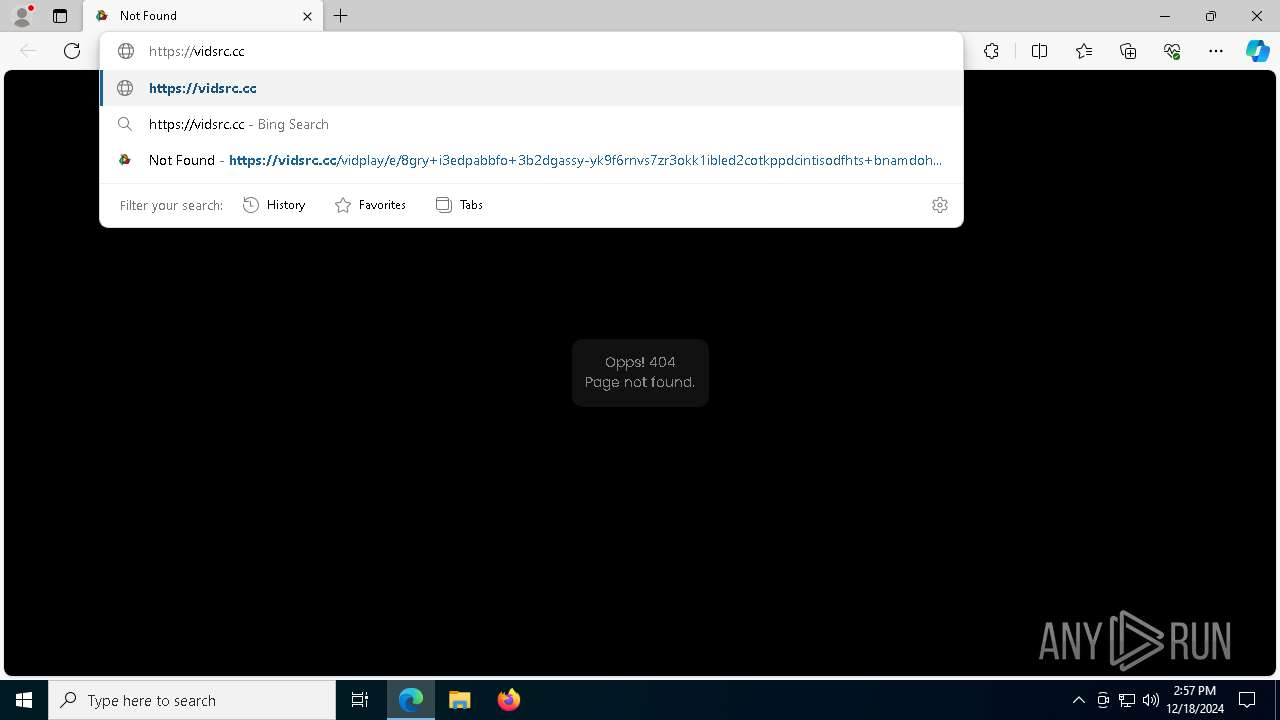Open the Windows Start menu
Image resolution: width=1280 pixels, height=720 pixels.
pos(24,700)
